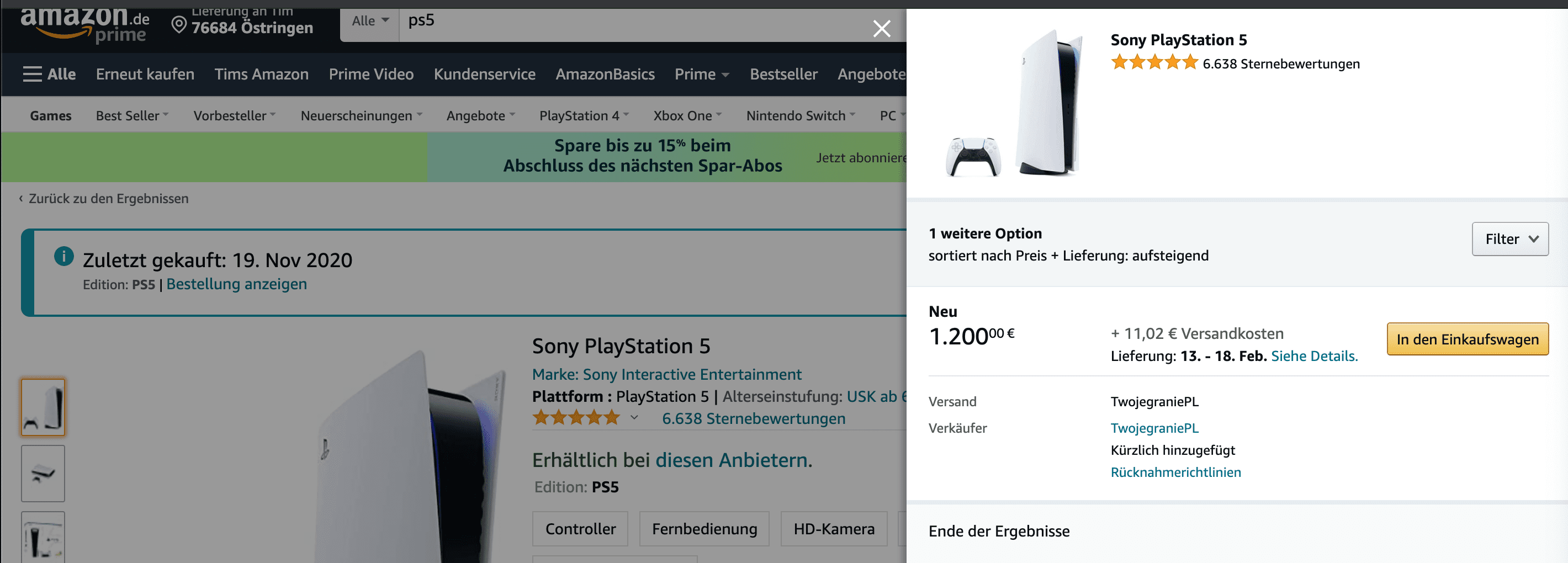Viewport: 1568px width, 563px height.
Task: Open the Prime Video menu item
Action: tap(370, 75)
